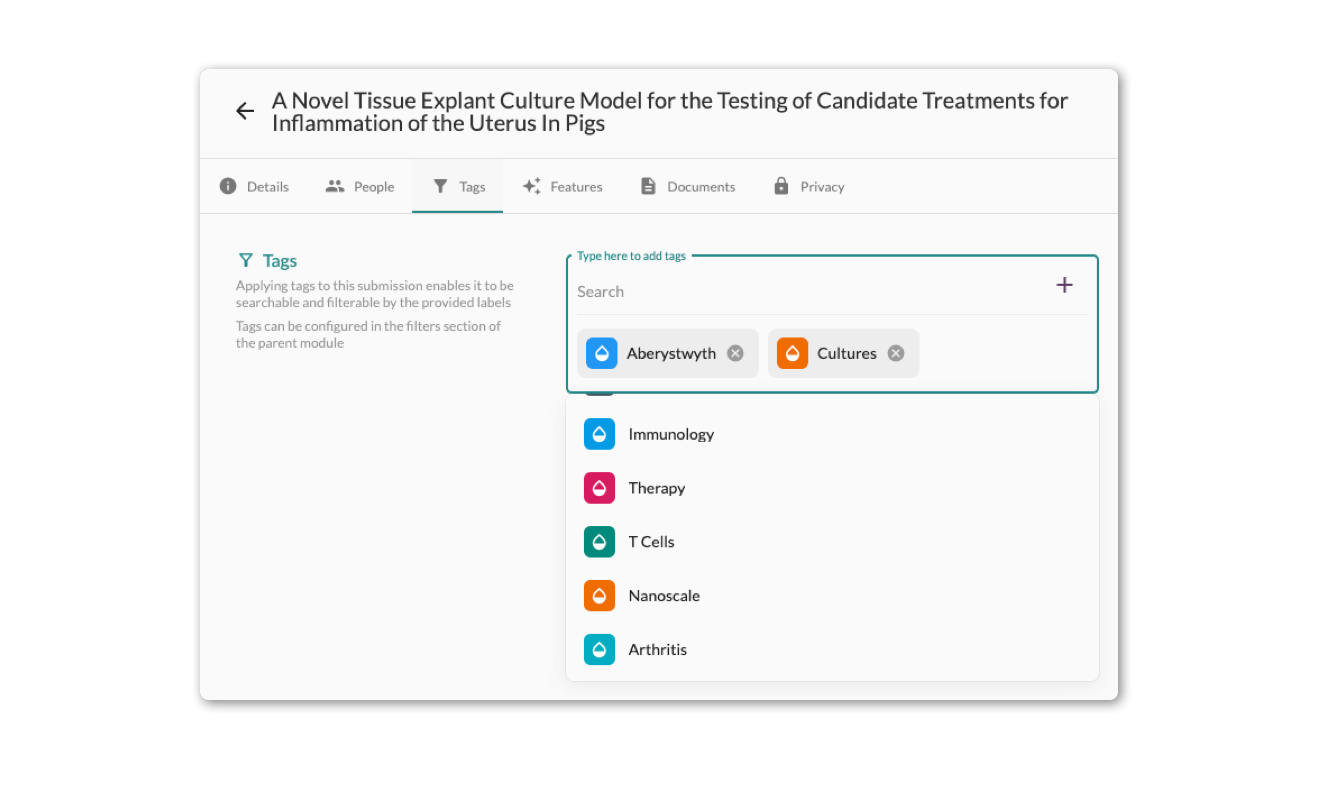The width and height of the screenshot is (1319, 804).
Task: Select the Arthritis tag option
Action: [x=658, y=650]
